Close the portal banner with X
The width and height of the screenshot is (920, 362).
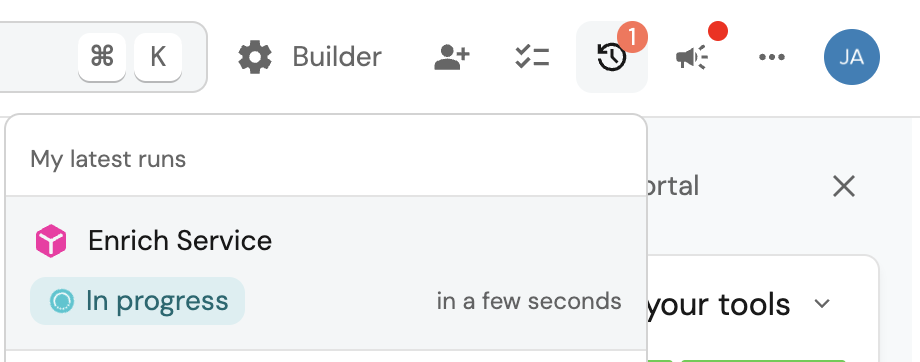point(844,187)
